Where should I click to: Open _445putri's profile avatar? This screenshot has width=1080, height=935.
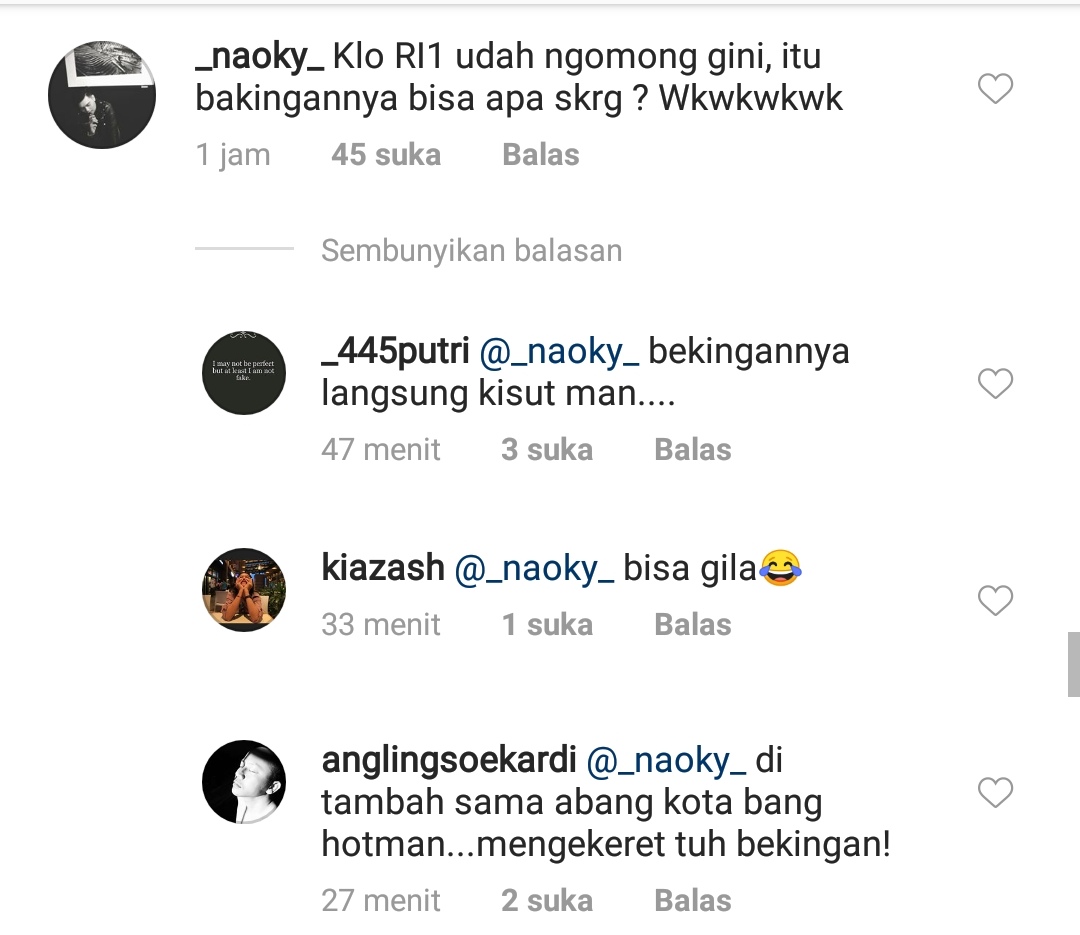244,373
